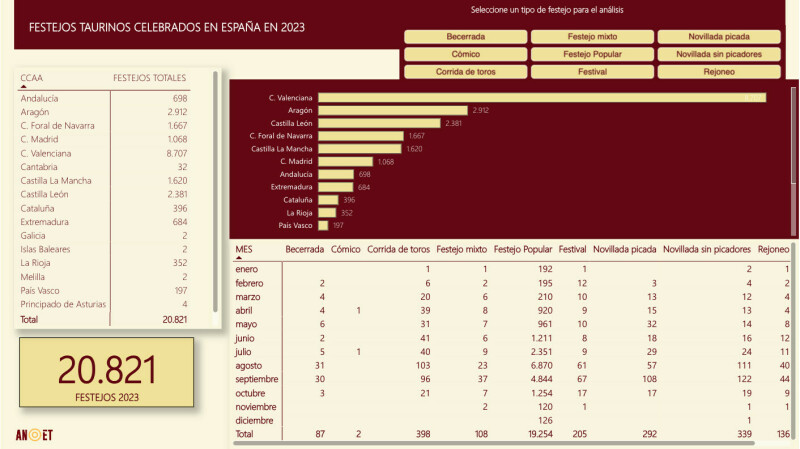Toggle the Cómico festejo filter
800x449 pixels.
[x=465, y=54]
